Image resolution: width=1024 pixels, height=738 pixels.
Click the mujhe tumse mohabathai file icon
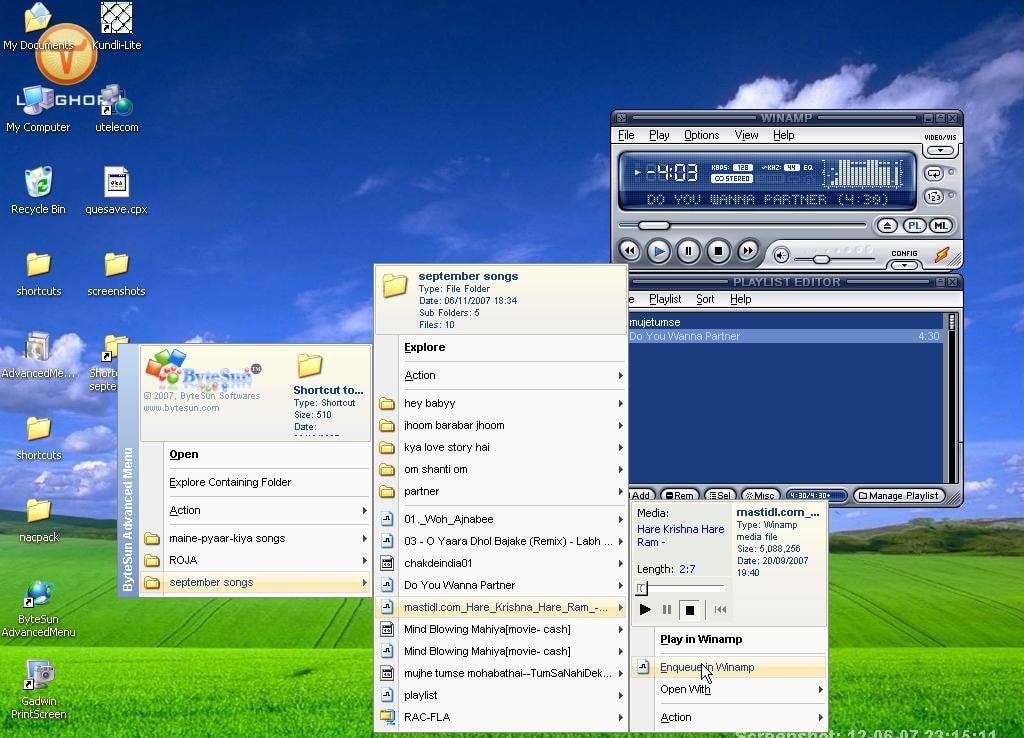pyautogui.click(x=387, y=673)
